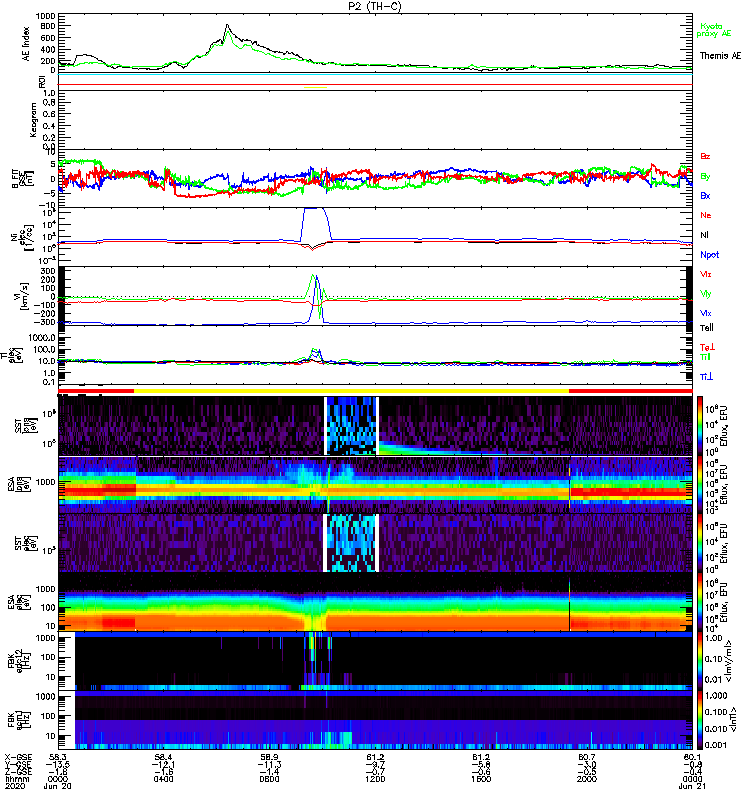The height and width of the screenshot is (800, 750).
Task: Click the FBK edc12 mV/m color bar
Action: click(700, 661)
